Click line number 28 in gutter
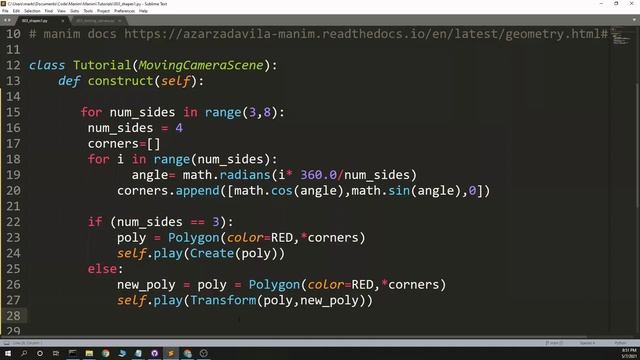 (x=13, y=316)
